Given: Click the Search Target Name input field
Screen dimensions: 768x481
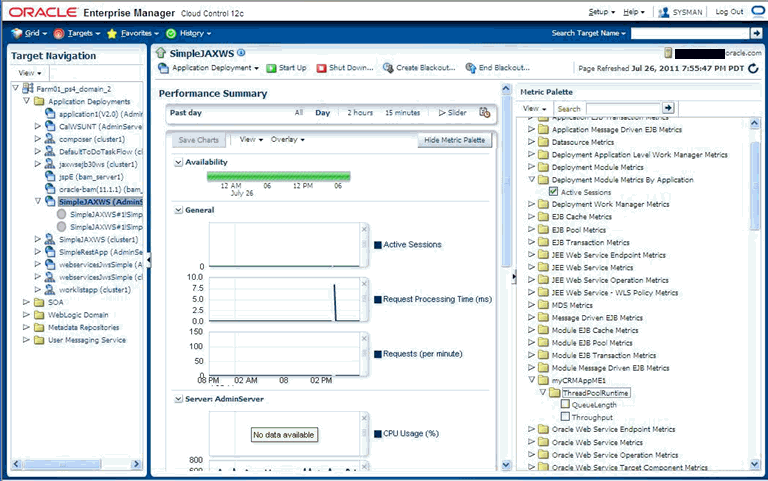Looking at the screenshot, I should tap(690, 33).
